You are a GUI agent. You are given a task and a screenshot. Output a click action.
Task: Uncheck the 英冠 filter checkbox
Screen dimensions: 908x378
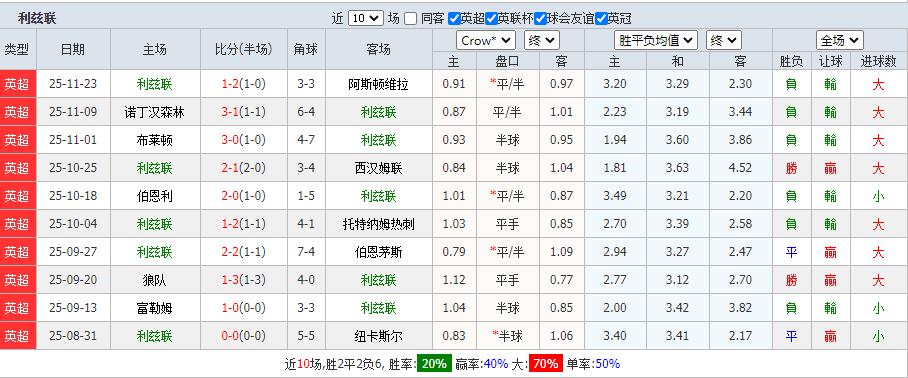tap(602, 19)
